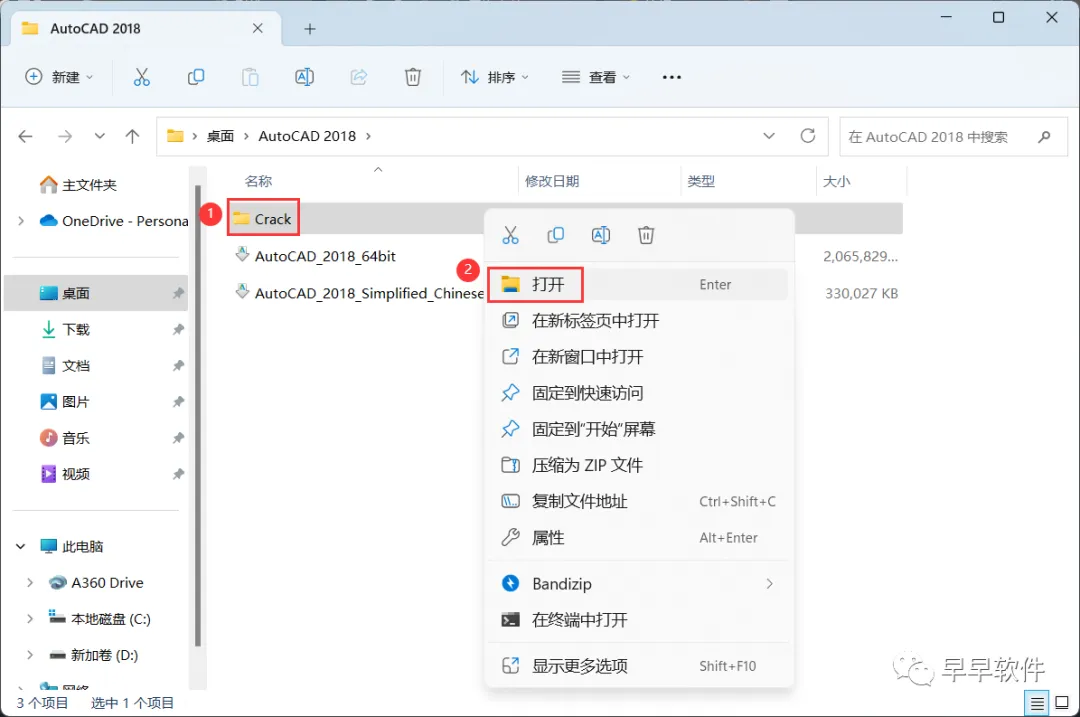1080x717 pixels.
Task: Select 固定到快速访问
Action: (638, 393)
